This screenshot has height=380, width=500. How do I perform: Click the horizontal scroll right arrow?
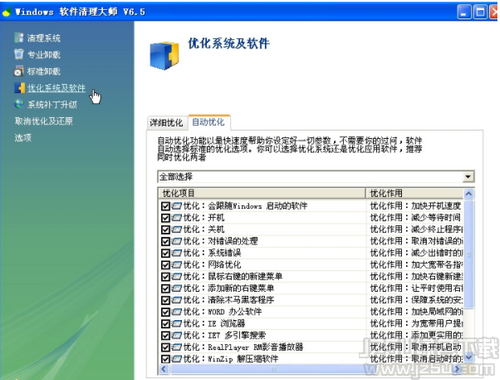[x=458, y=369]
